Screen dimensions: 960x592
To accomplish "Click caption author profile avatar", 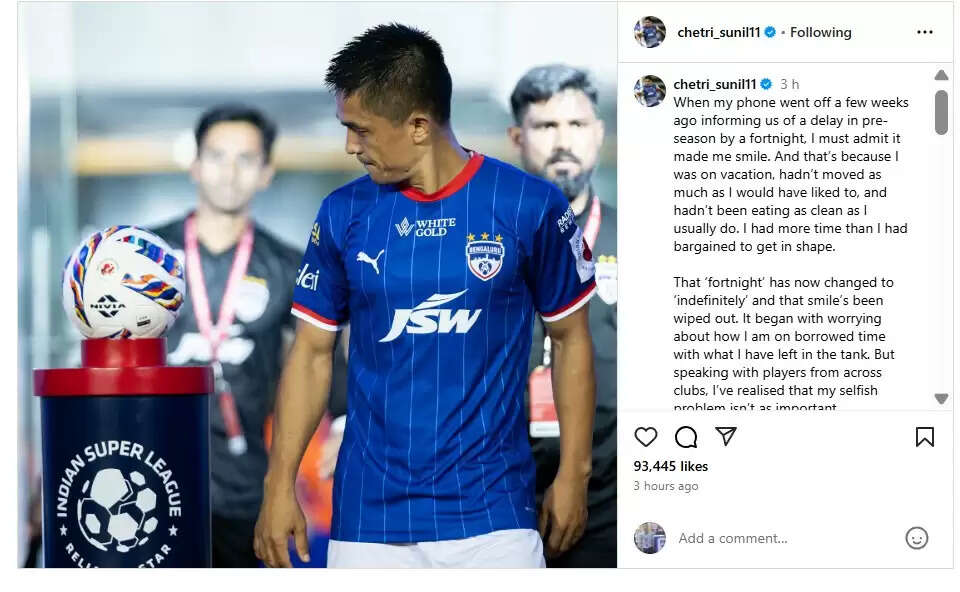I will pyautogui.click(x=650, y=91).
